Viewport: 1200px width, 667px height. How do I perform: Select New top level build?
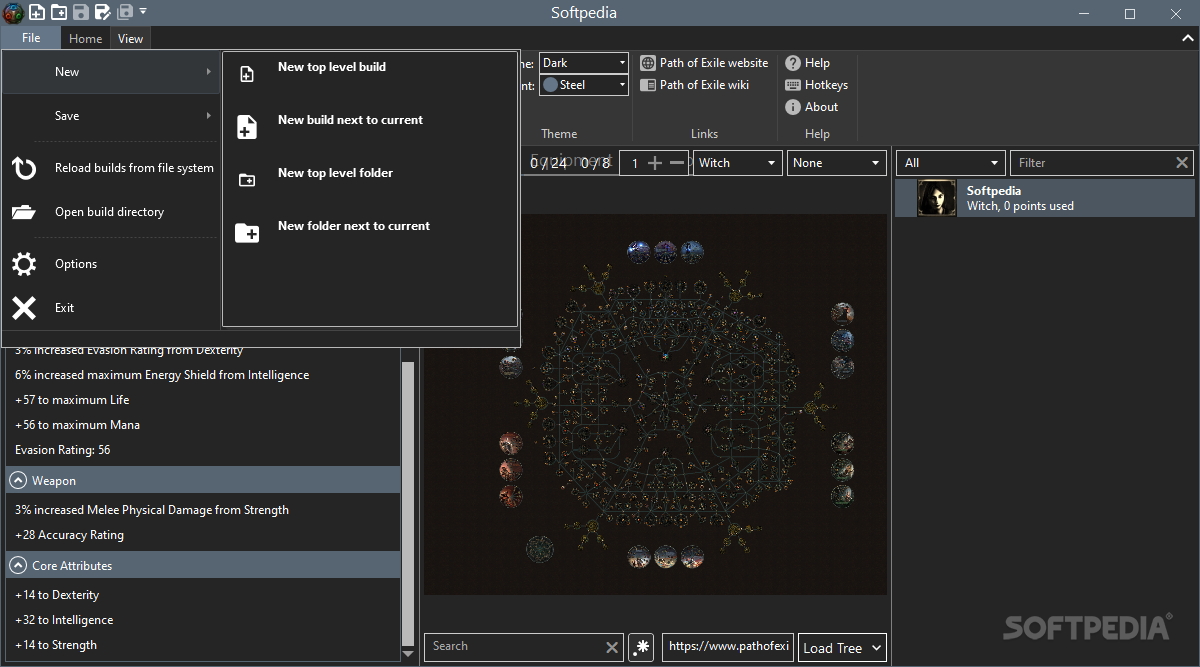pos(370,76)
